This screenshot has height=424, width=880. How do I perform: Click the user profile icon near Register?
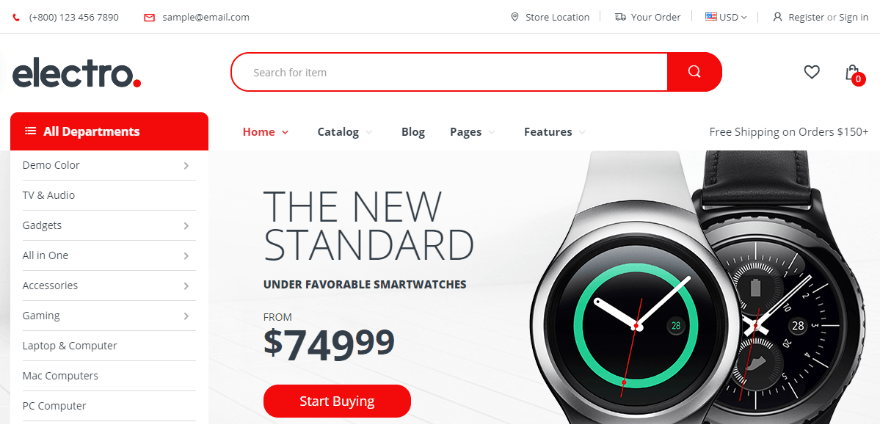tap(777, 17)
